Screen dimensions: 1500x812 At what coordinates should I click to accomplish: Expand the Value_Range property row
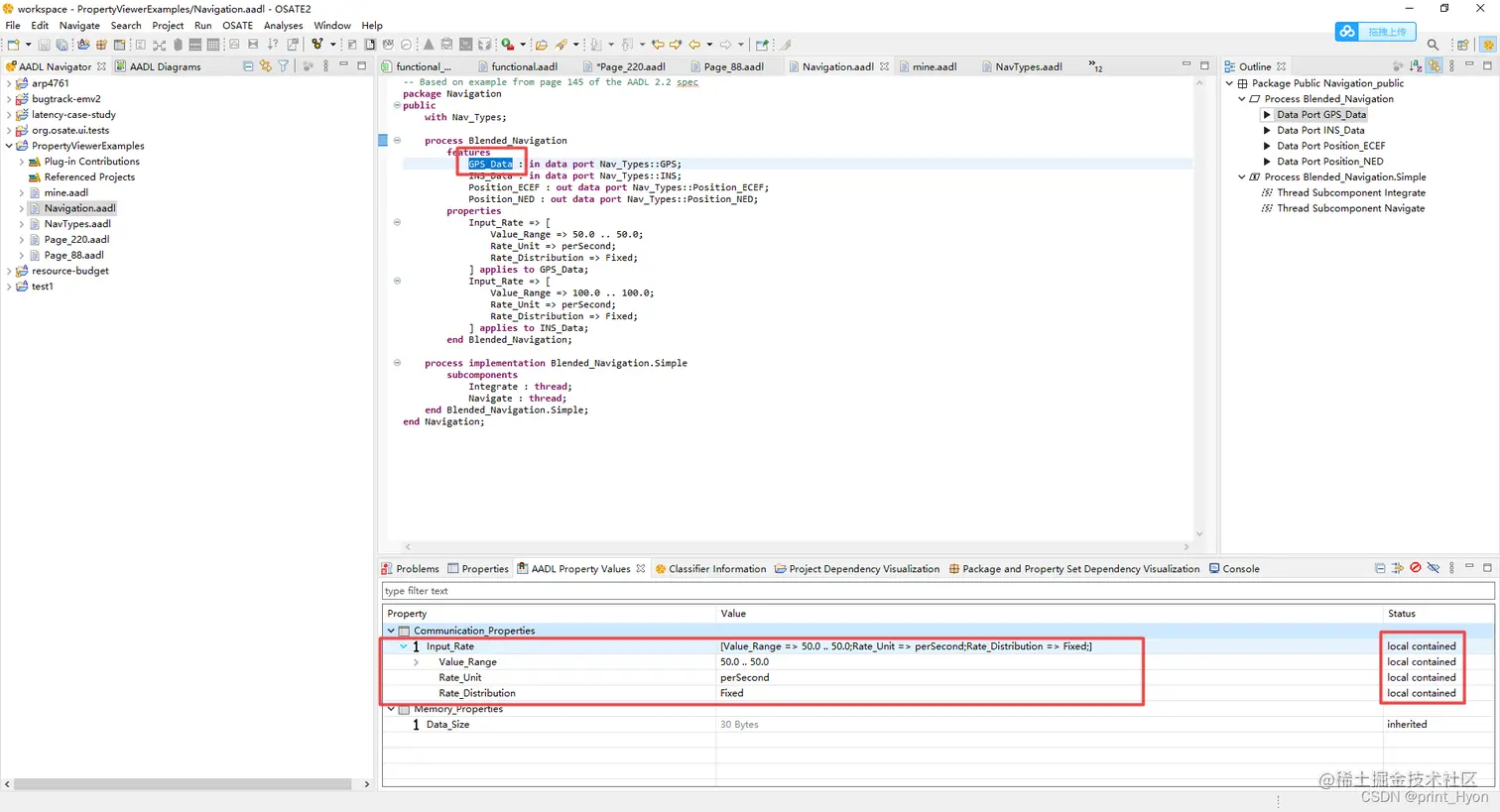[x=417, y=662]
